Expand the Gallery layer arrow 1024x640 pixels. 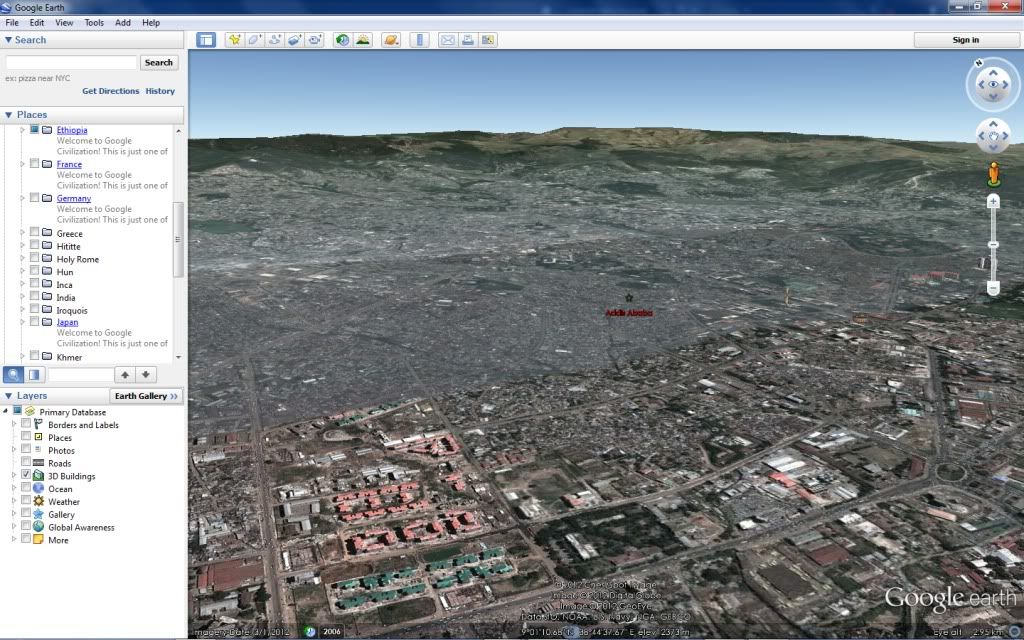click(x=14, y=514)
